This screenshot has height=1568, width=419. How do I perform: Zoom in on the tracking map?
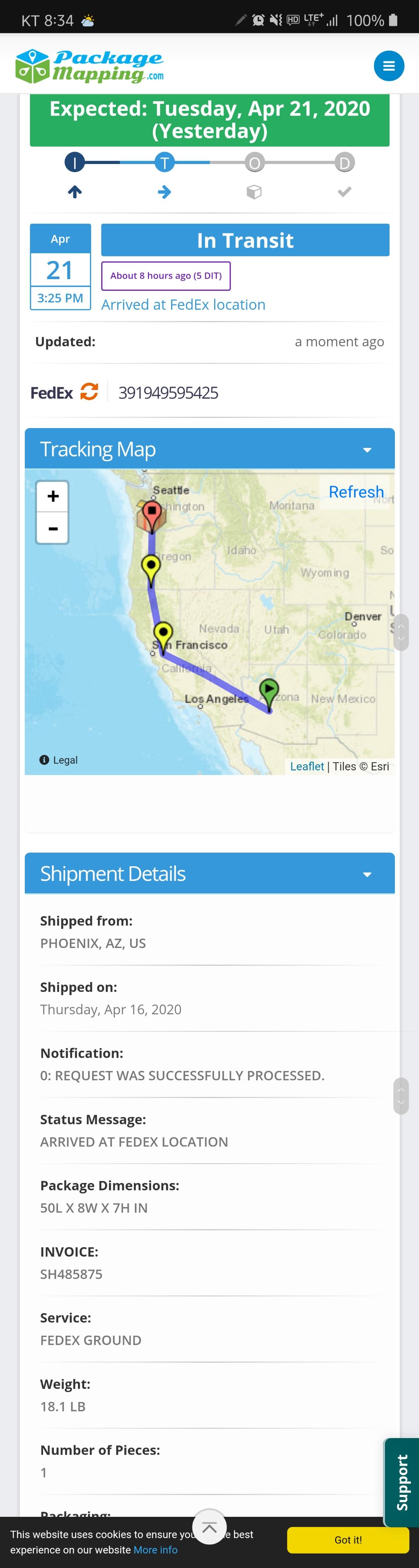click(53, 496)
